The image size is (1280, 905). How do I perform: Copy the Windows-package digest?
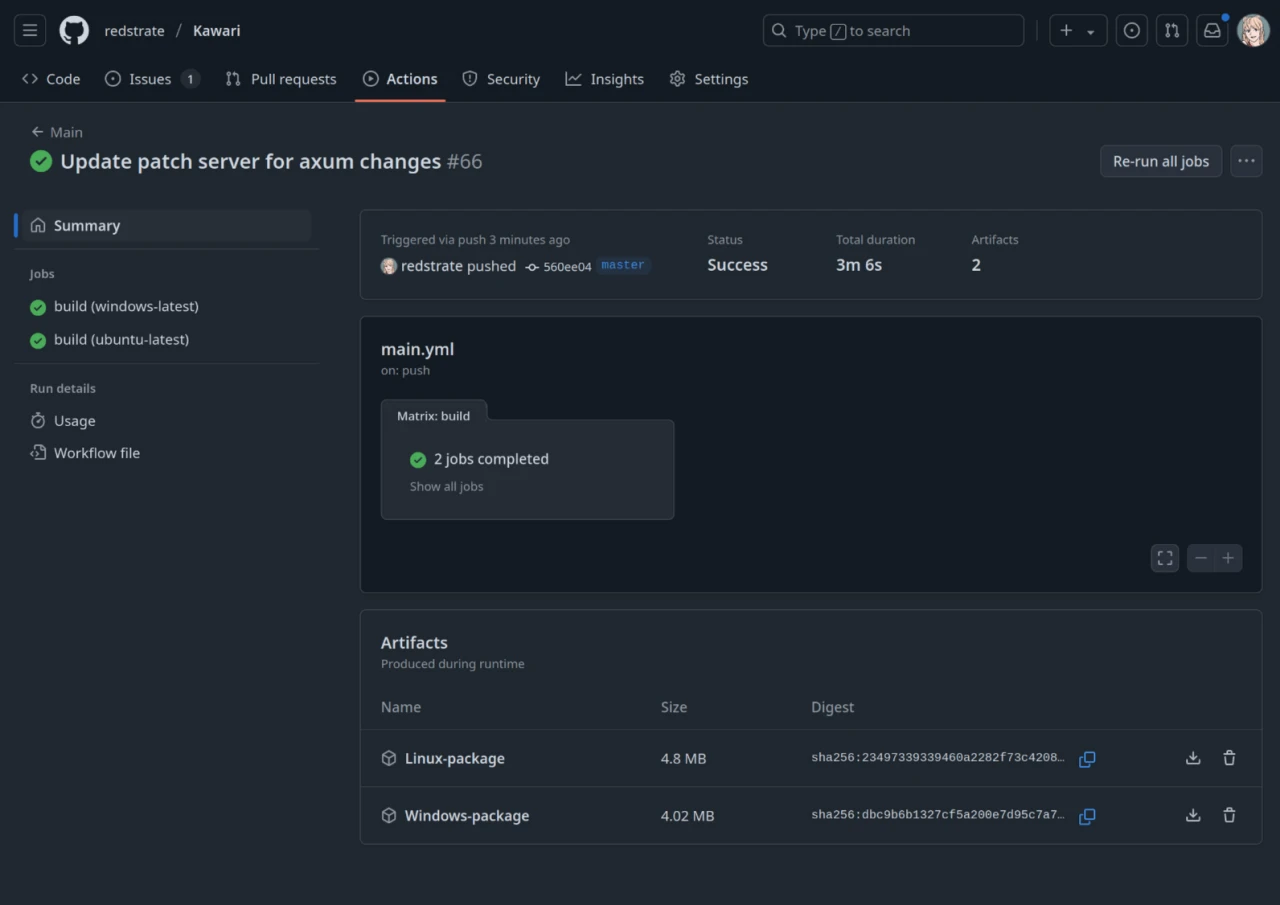(1087, 816)
